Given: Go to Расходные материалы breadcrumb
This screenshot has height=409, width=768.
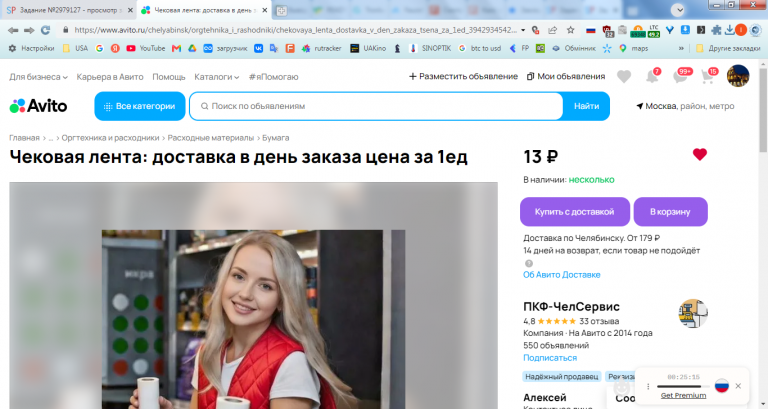Looking at the screenshot, I should point(211,138).
